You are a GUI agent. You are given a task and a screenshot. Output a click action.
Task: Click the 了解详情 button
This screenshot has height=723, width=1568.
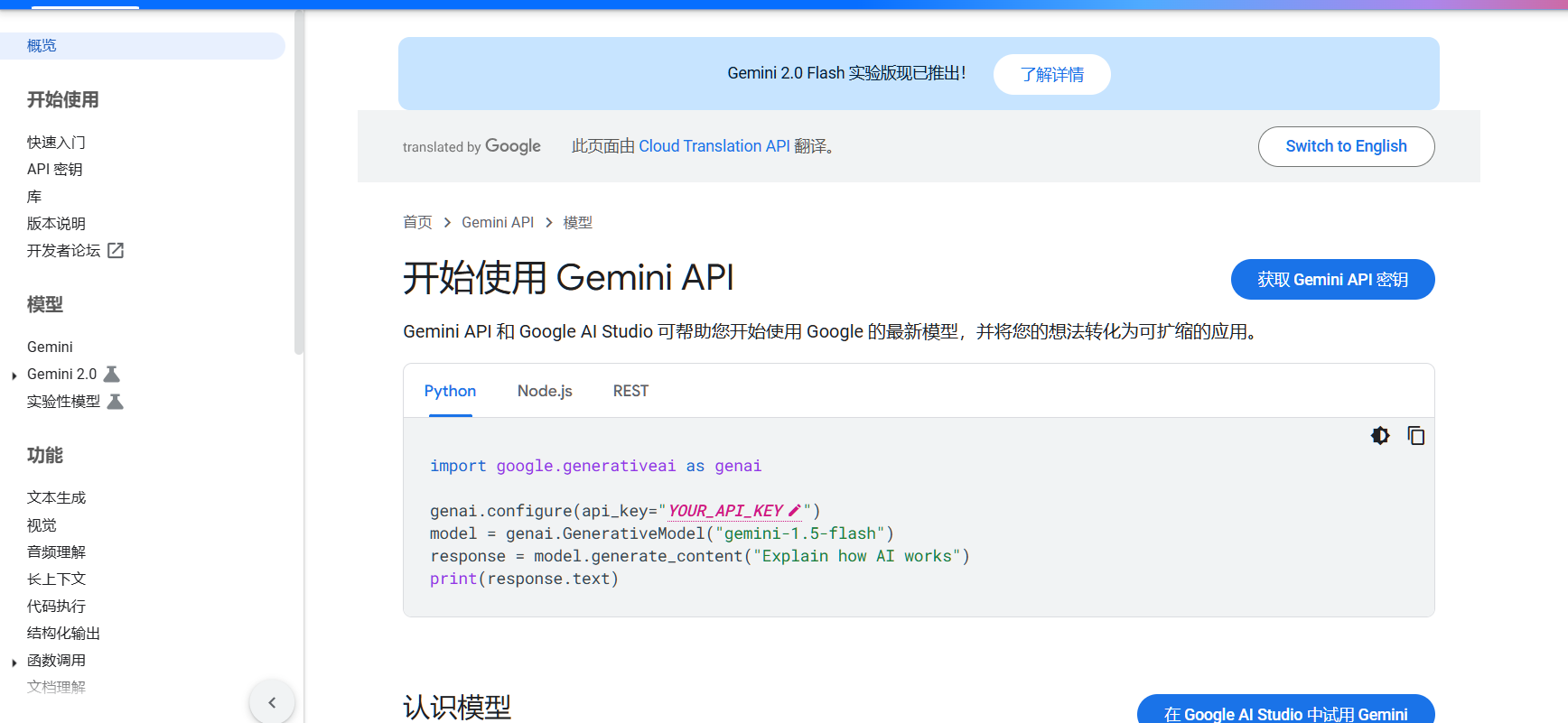(x=1052, y=74)
